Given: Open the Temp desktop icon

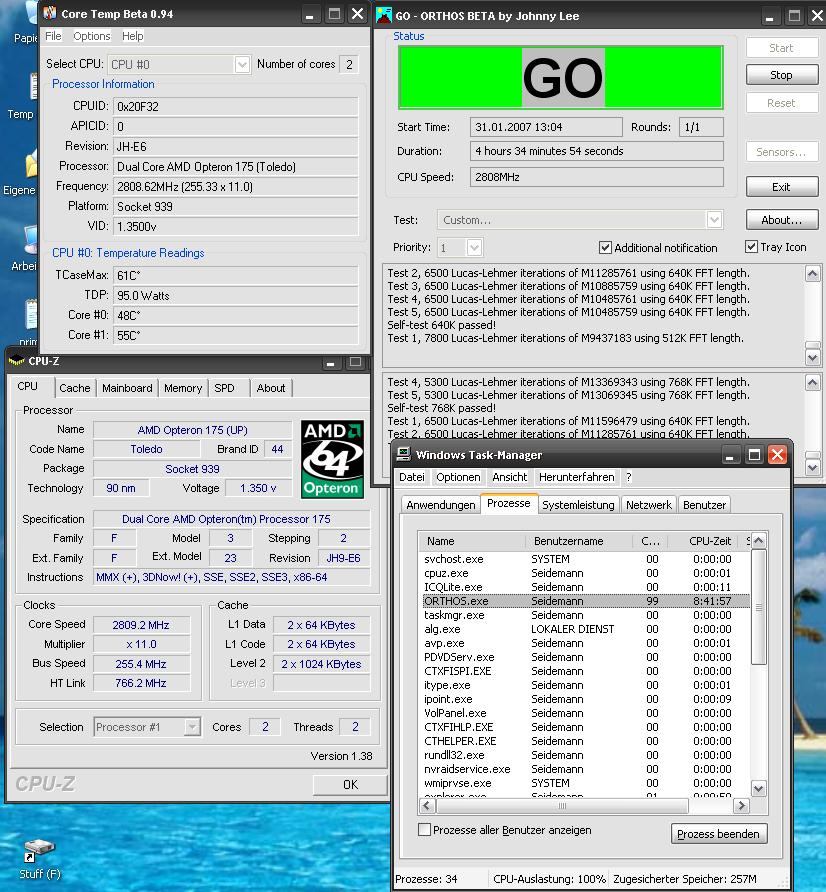Looking at the screenshot, I should (22, 98).
